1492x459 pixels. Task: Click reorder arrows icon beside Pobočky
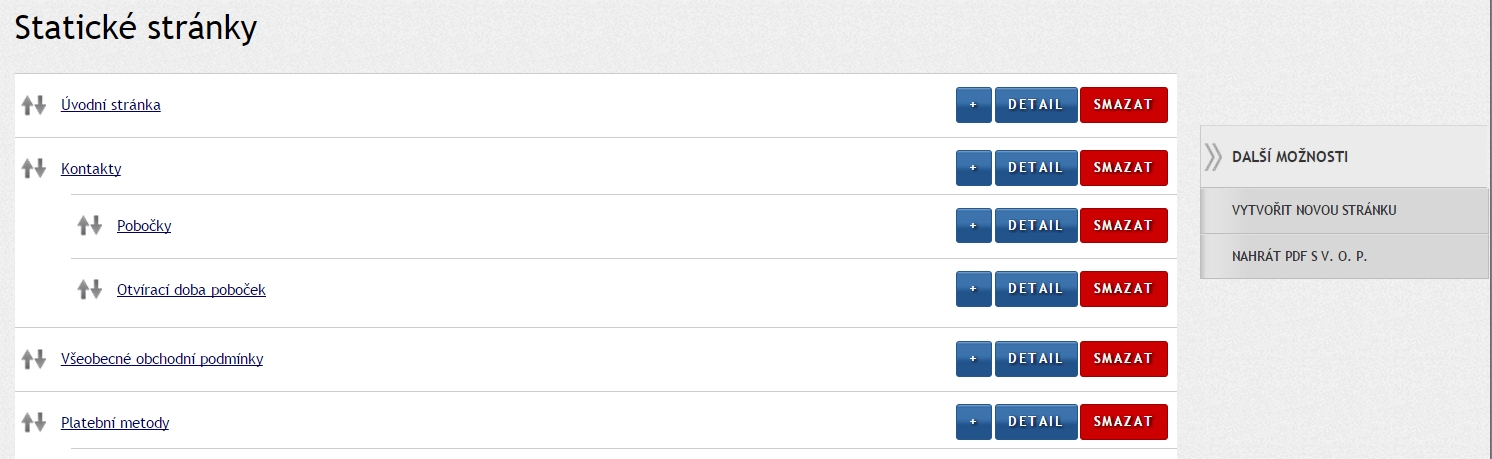(90, 226)
